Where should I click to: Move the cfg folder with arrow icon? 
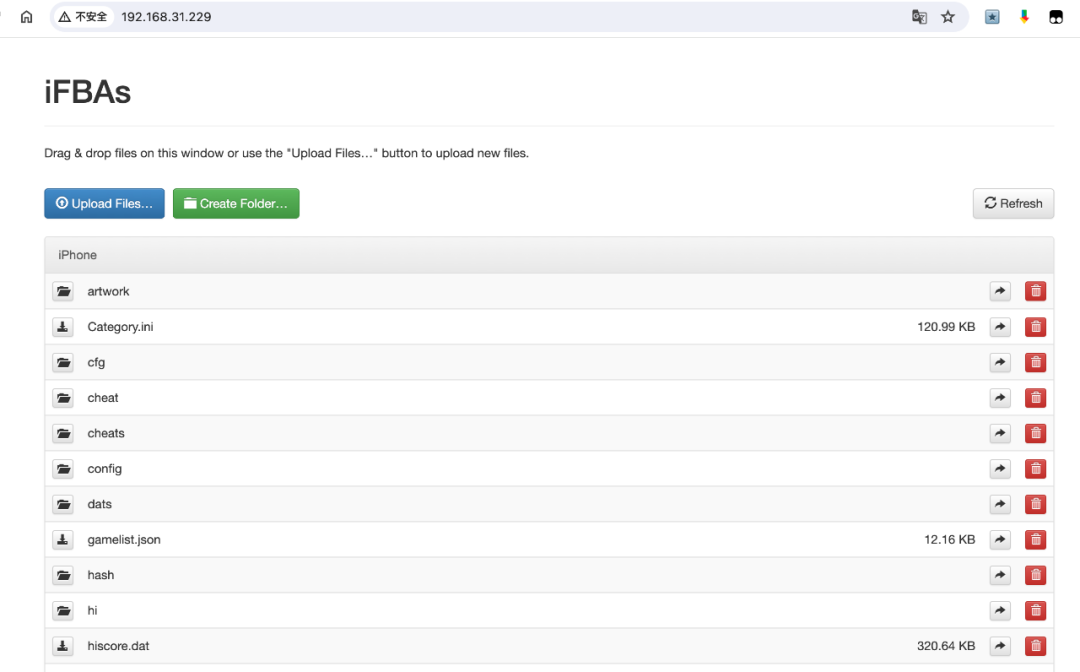1000,362
